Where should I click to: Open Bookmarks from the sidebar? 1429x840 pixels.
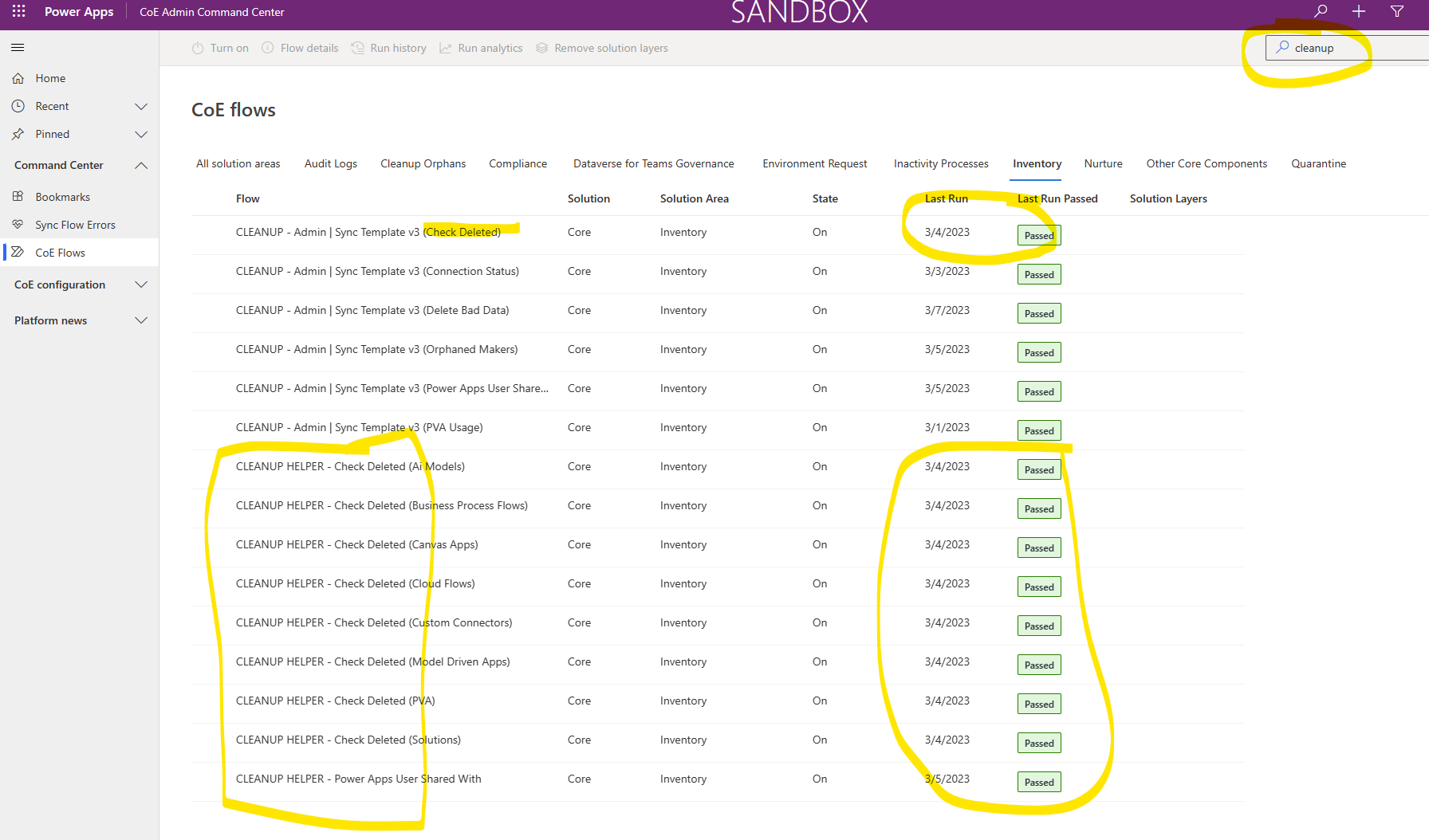click(62, 196)
